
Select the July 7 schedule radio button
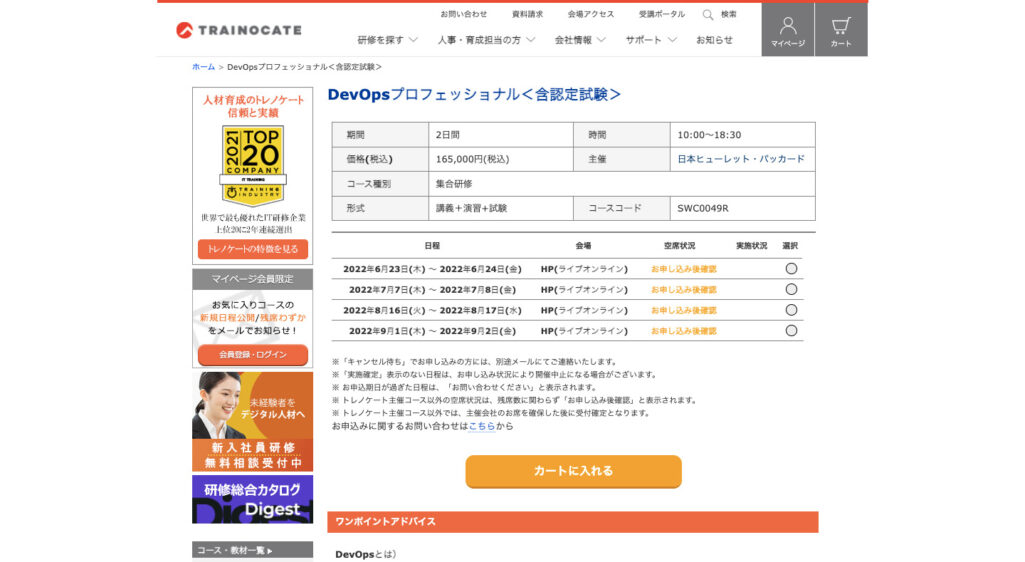pos(791,289)
